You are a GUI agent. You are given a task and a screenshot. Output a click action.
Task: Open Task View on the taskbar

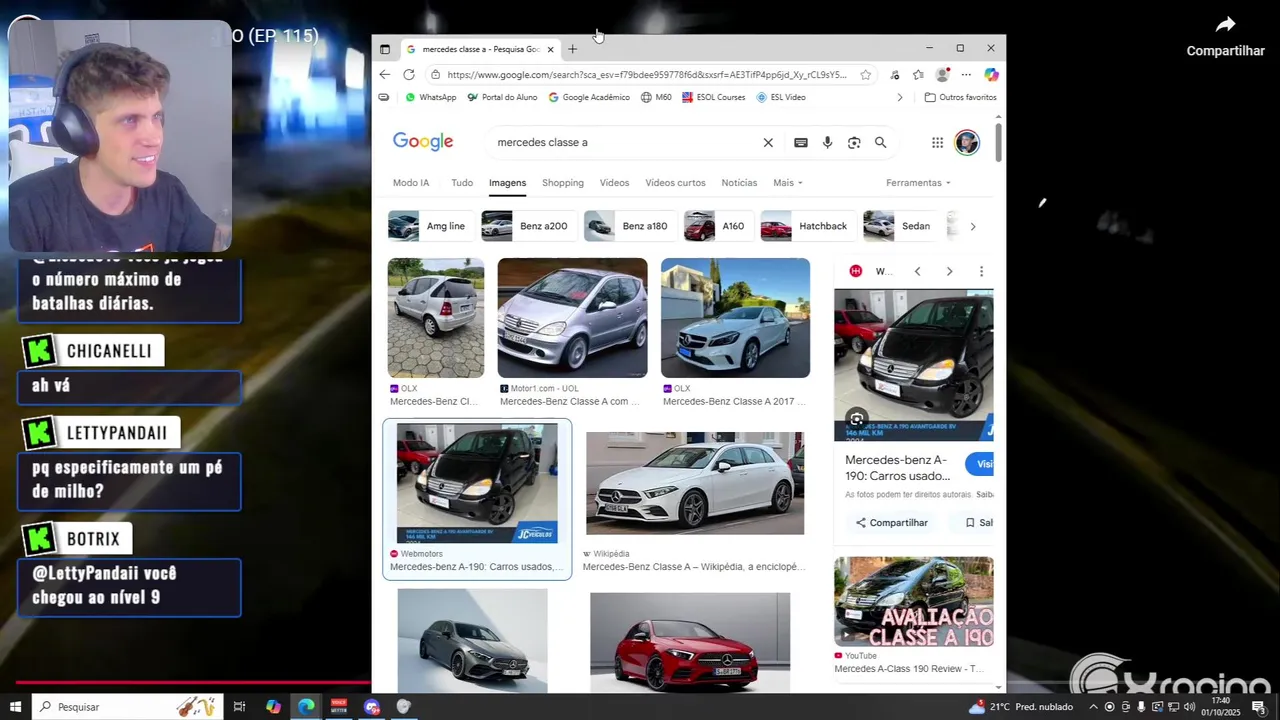[x=239, y=707]
